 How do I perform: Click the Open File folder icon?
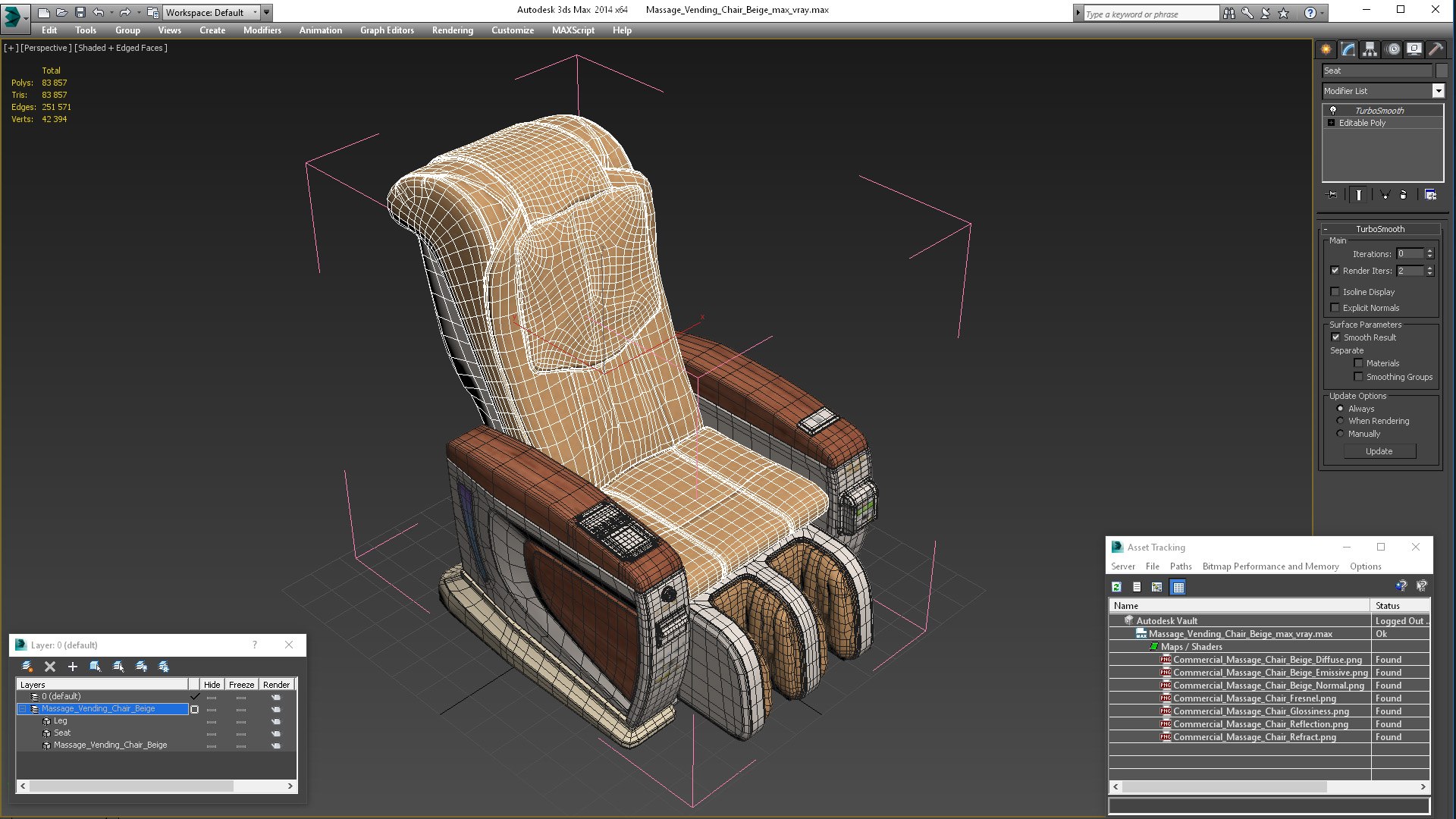point(62,12)
